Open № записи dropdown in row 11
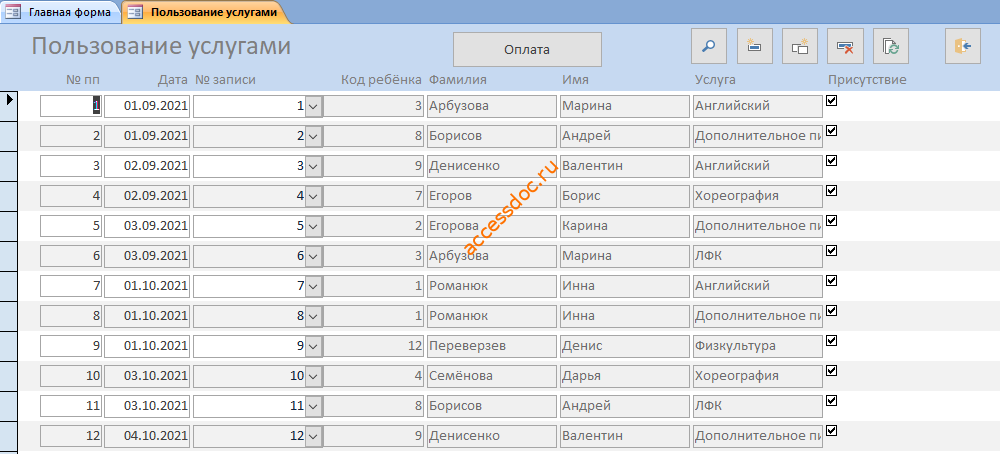1000x454 pixels. [313, 406]
